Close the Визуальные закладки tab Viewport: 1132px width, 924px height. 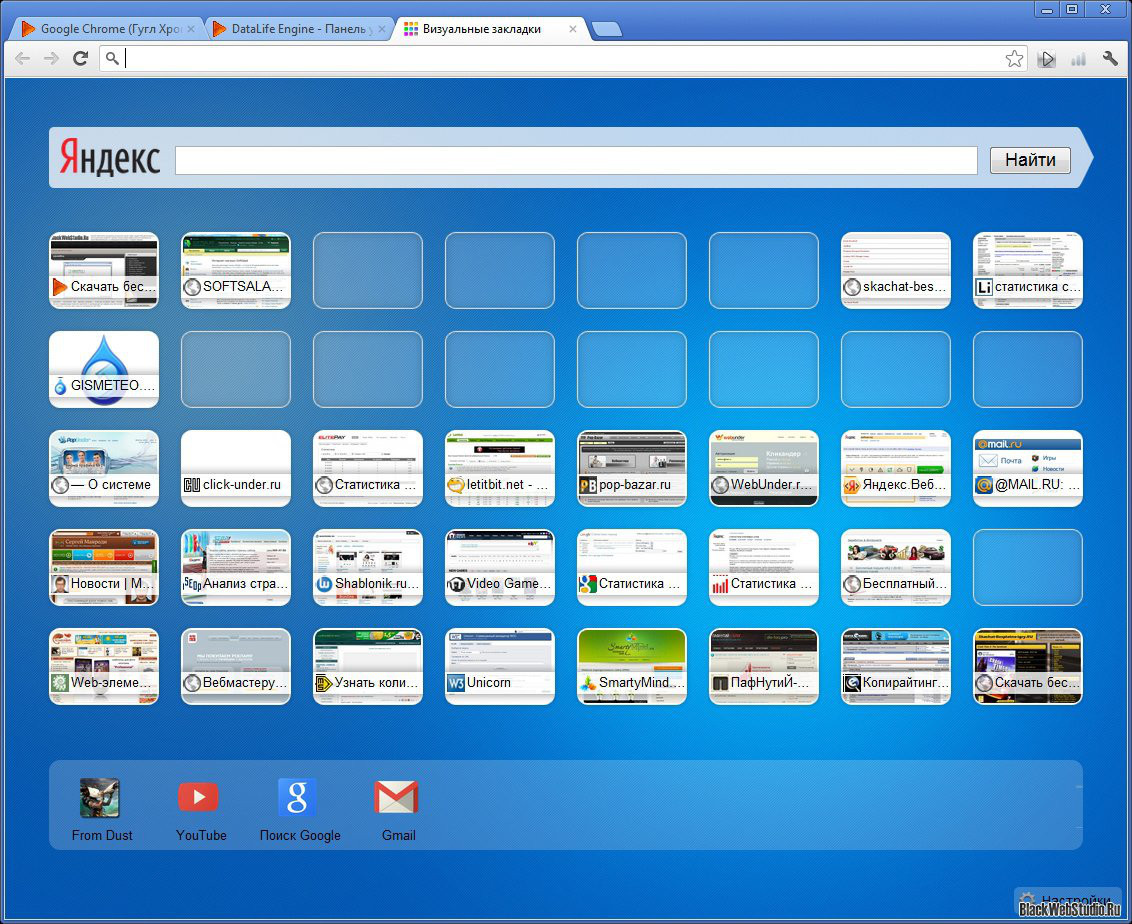tap(573, 29)
